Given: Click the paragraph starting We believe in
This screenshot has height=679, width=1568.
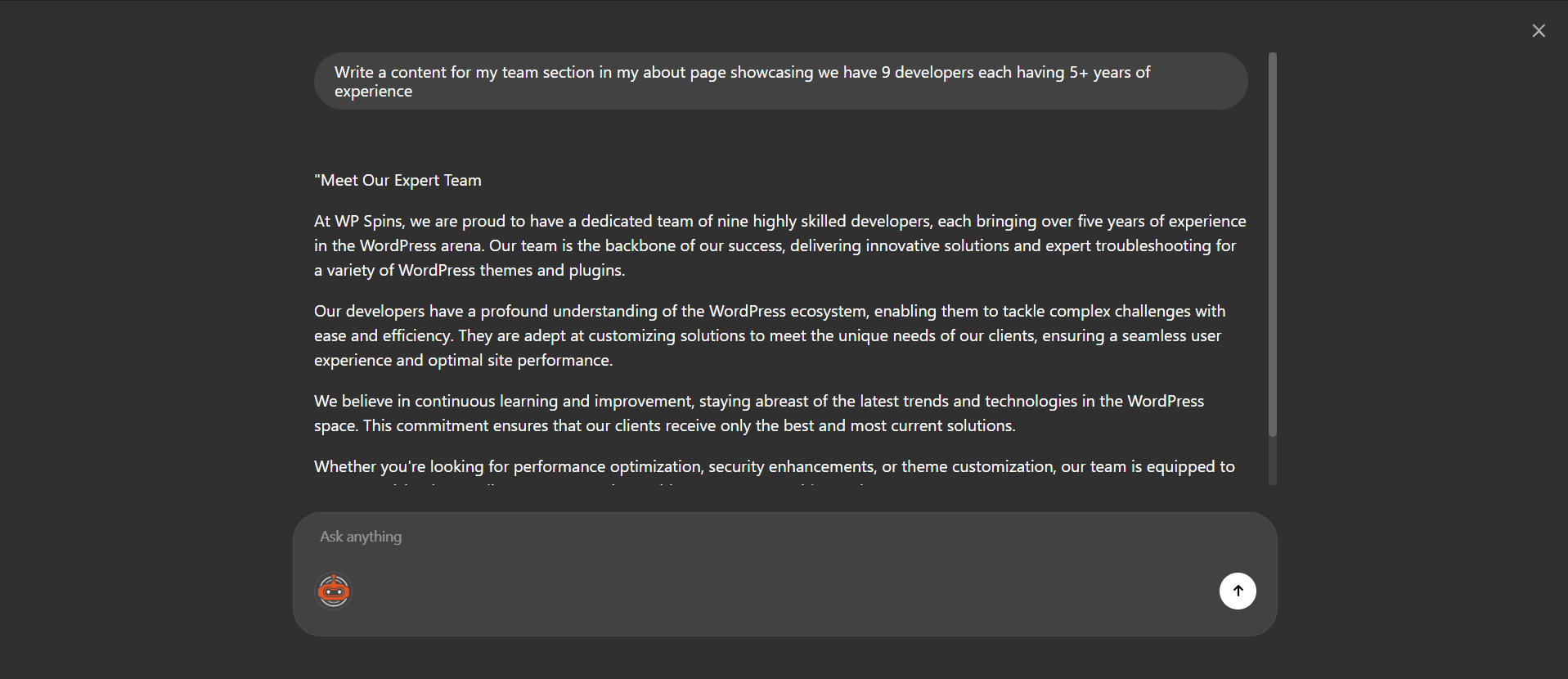Looking at the screenshot, I should pyautogui.click(x=759, y=413).
